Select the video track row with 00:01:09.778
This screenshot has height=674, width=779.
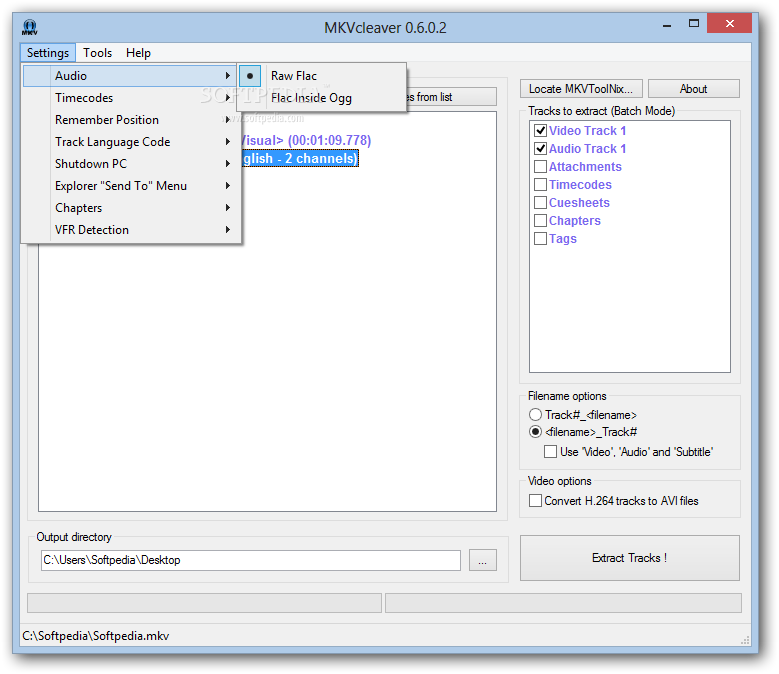pos(306,141)
